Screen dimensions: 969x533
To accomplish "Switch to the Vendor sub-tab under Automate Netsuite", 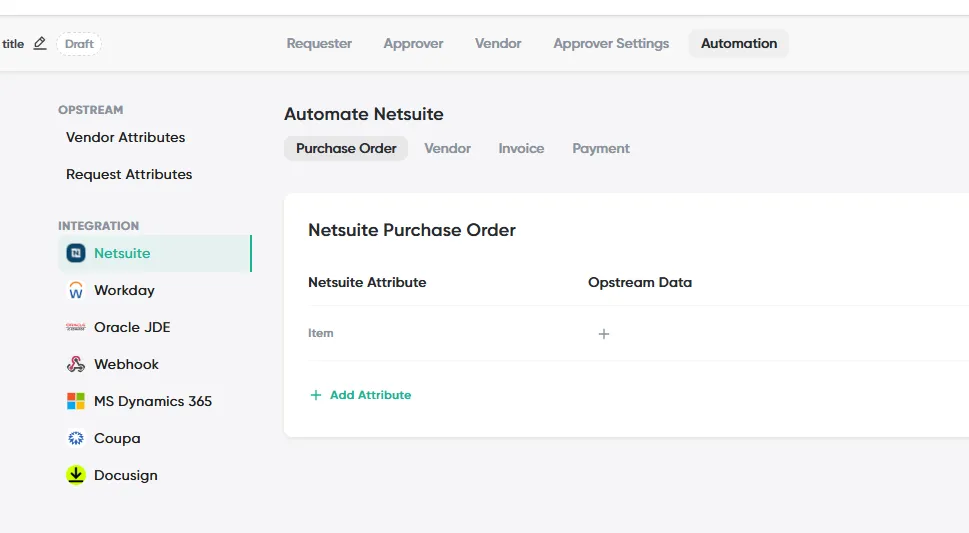I will pyautogui.click(x=447, y=148).
